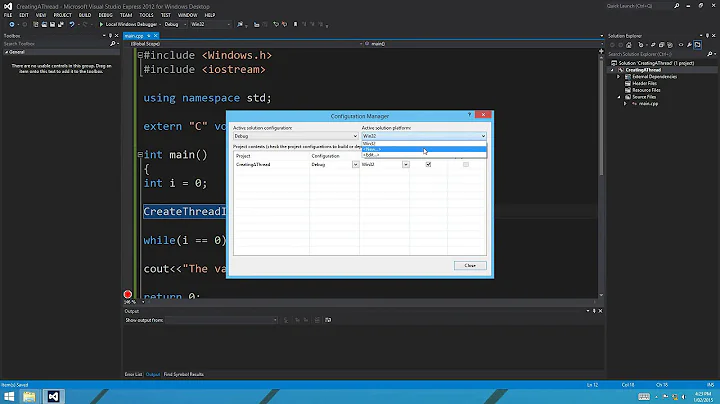Click the Visual Studio logo in title bar

(8, 6)
